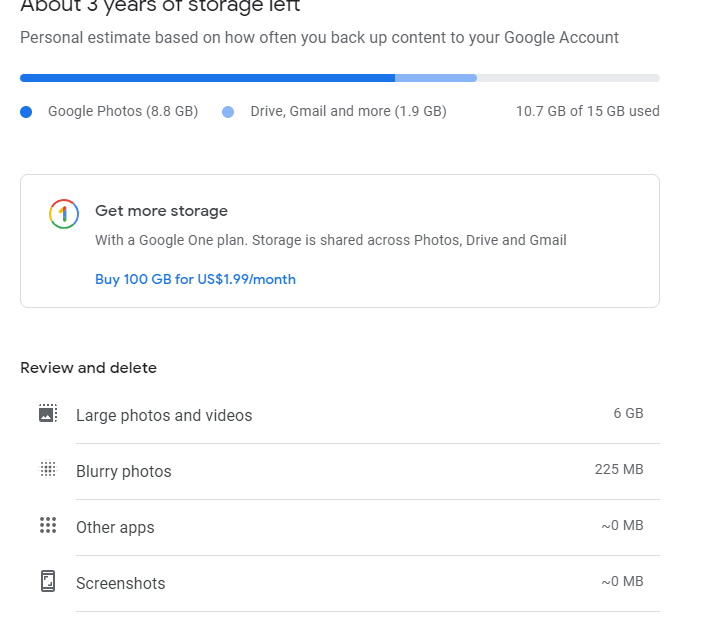Open the Other apps label

click(x=115, y=527)
